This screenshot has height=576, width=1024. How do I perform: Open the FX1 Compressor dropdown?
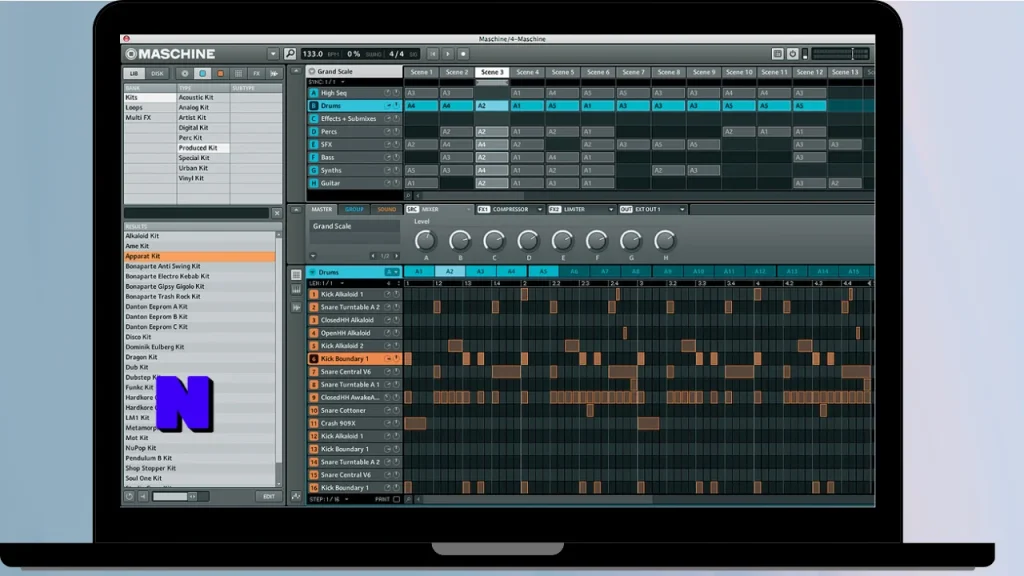tap(539, 210)
